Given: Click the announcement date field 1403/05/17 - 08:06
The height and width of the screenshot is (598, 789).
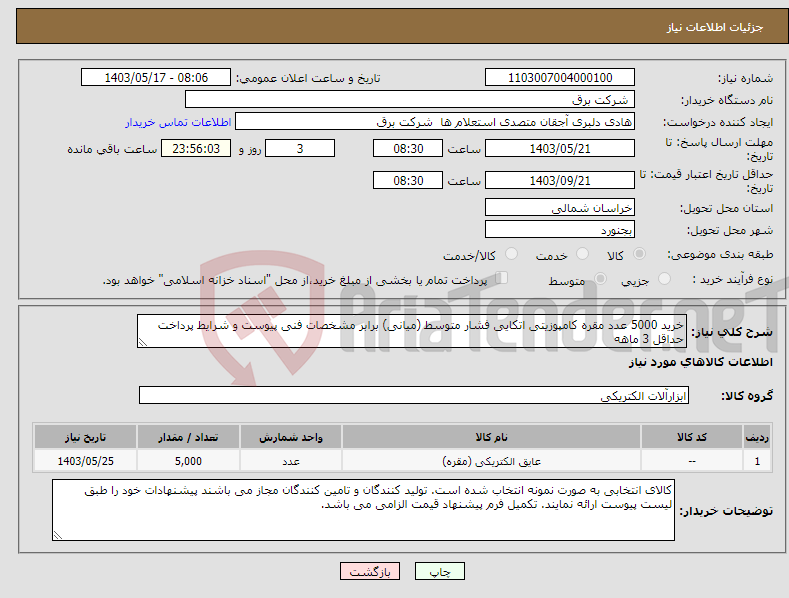Looking at the screenshot, I should (155, 78).
